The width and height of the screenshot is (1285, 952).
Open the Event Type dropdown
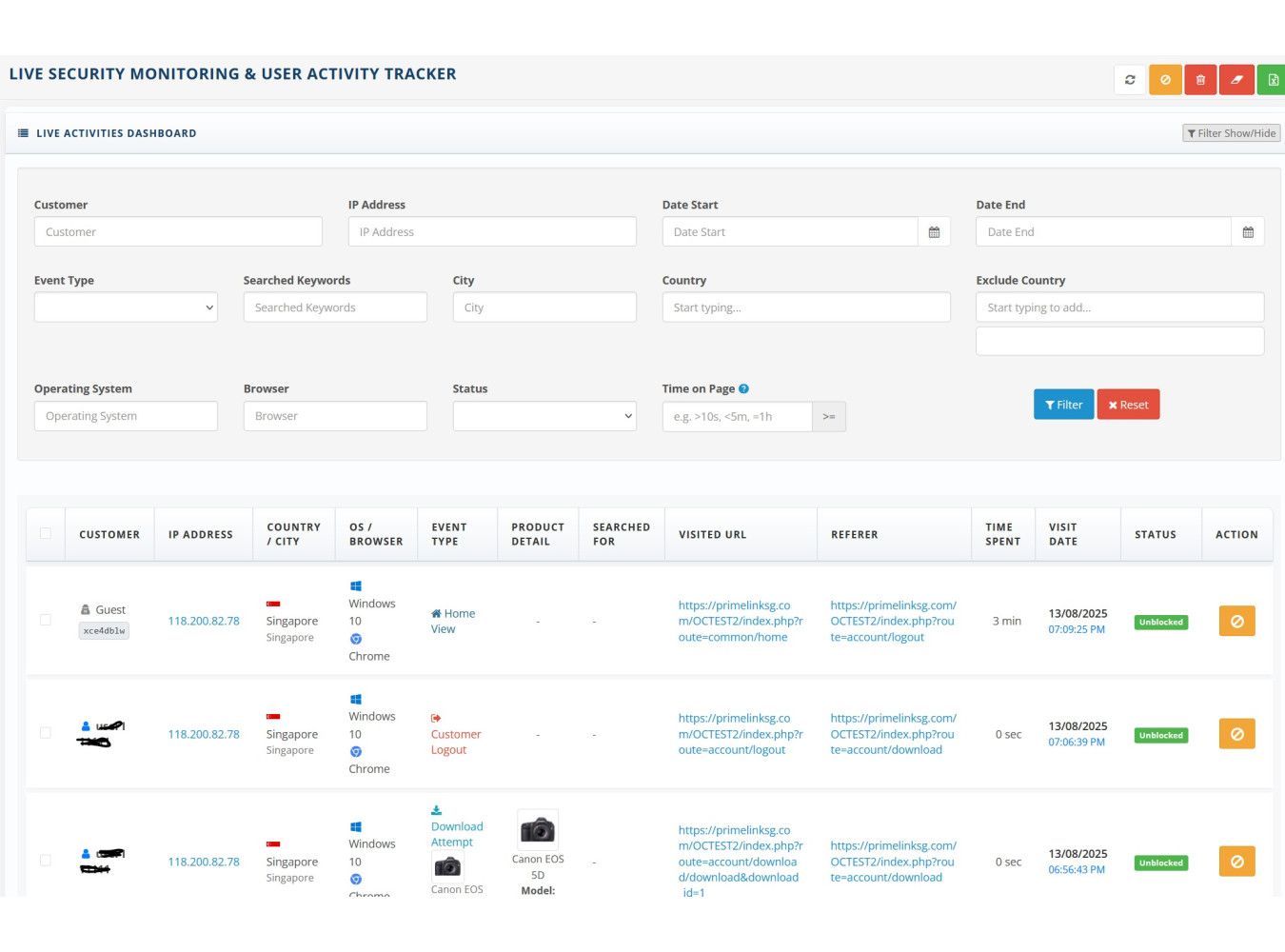pyautogui.click(x=126, y=307)
